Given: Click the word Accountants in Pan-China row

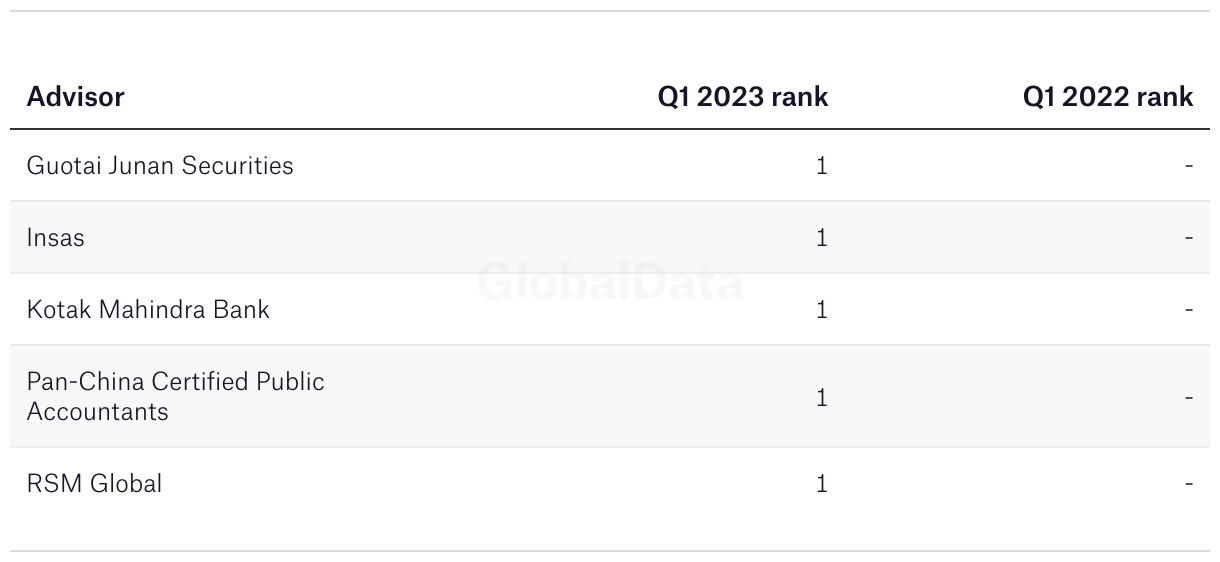Looking at the screenshot, I should (98, 412).
